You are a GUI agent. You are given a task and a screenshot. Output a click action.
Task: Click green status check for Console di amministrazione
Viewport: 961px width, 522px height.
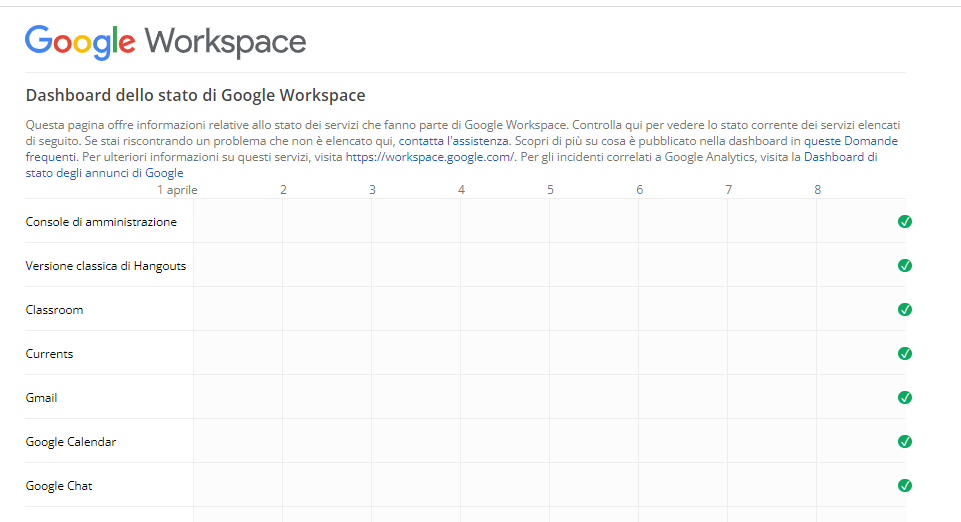(x=905, y=222)
